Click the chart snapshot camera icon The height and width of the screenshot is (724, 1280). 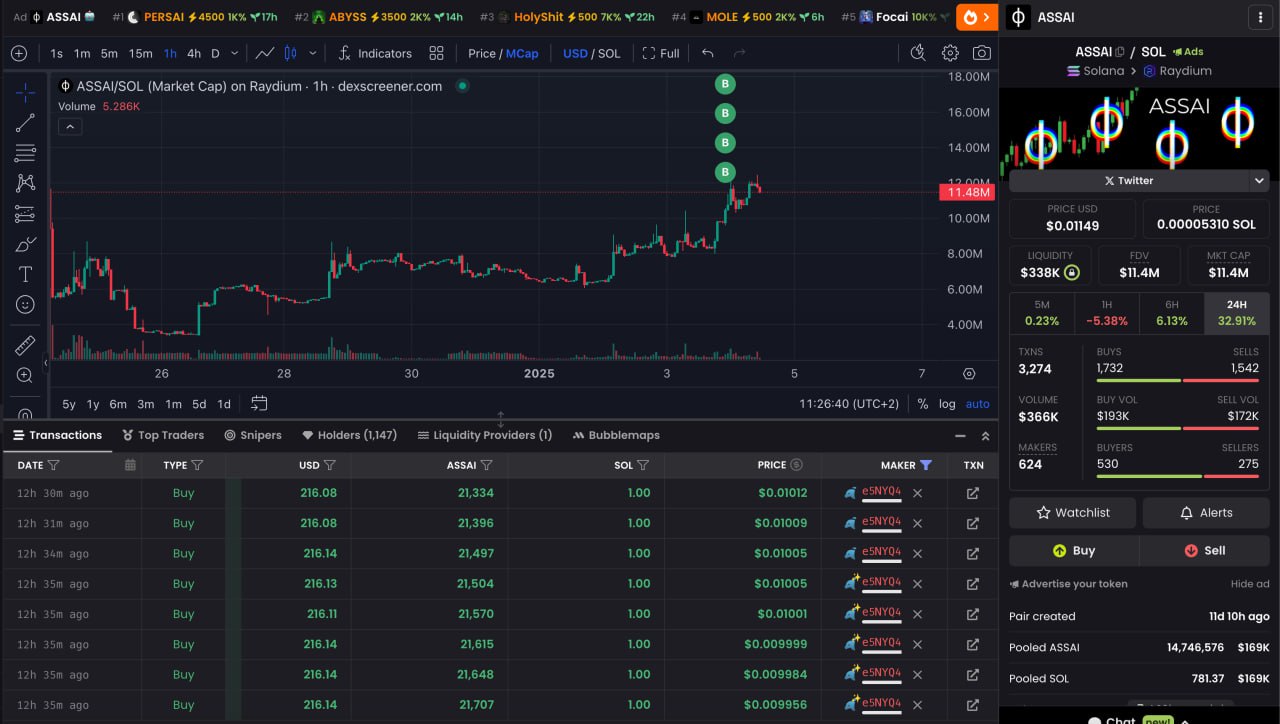[982, 53]
